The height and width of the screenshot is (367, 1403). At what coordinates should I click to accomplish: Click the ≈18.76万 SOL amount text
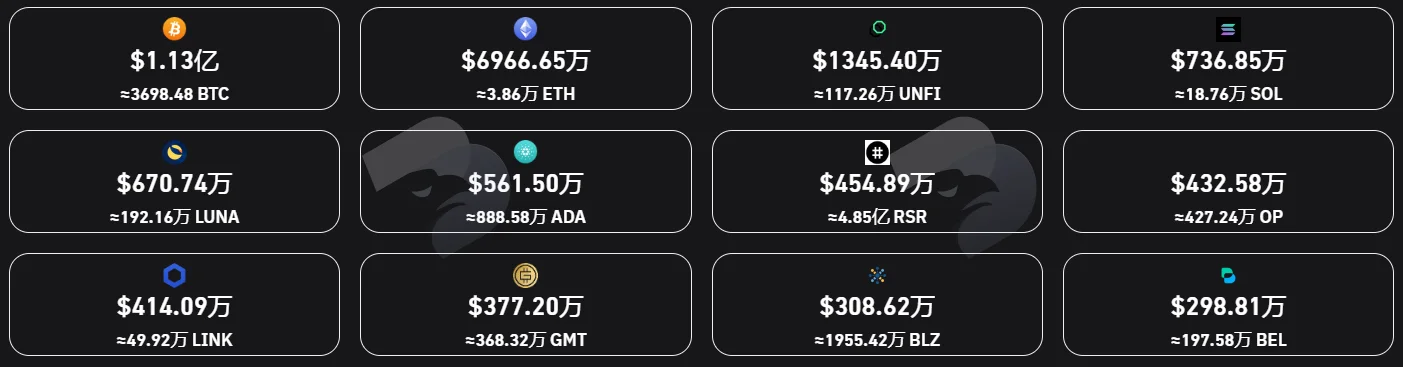click(1228, 95)
